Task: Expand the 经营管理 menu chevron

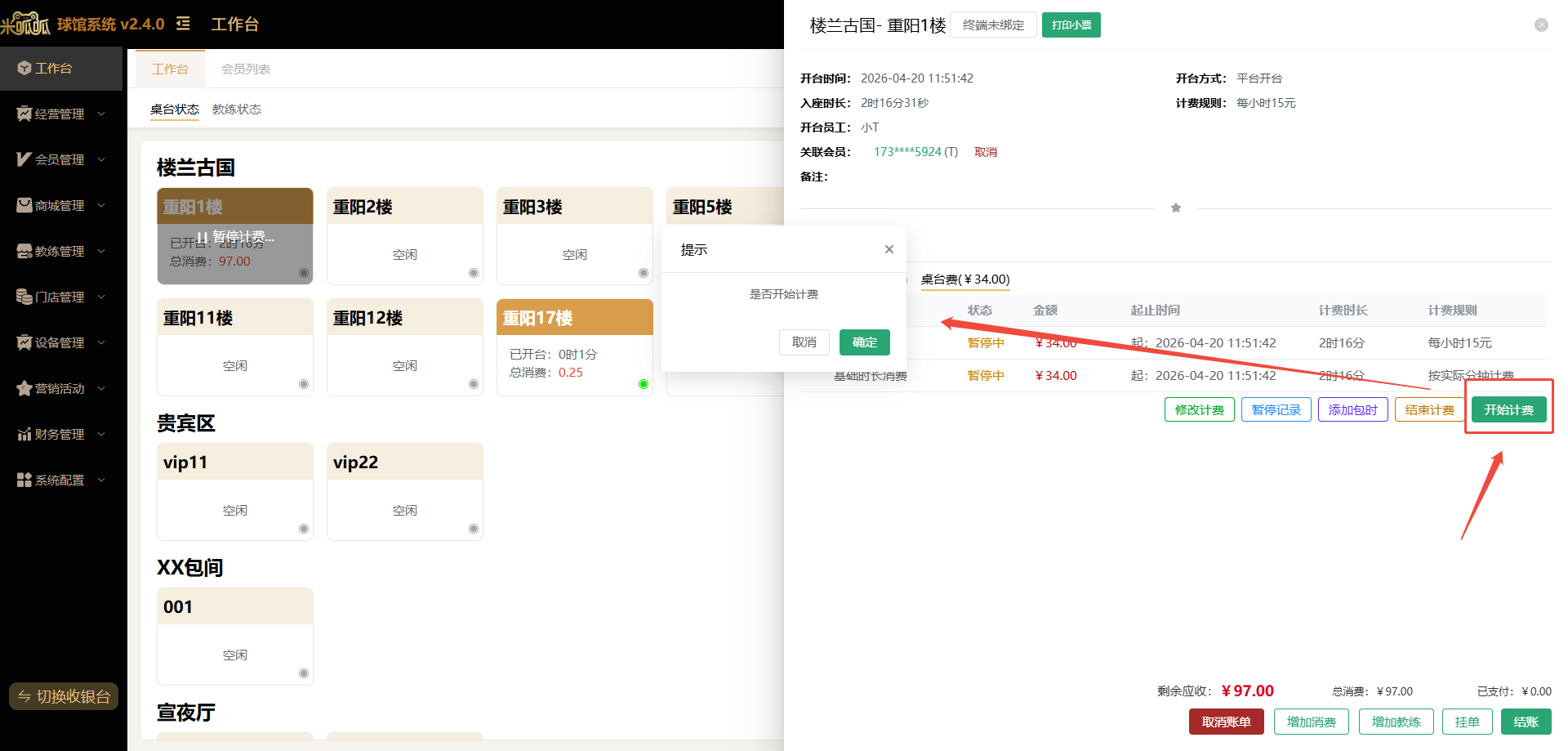Action: pyautogui.click(x=101, y=114)
